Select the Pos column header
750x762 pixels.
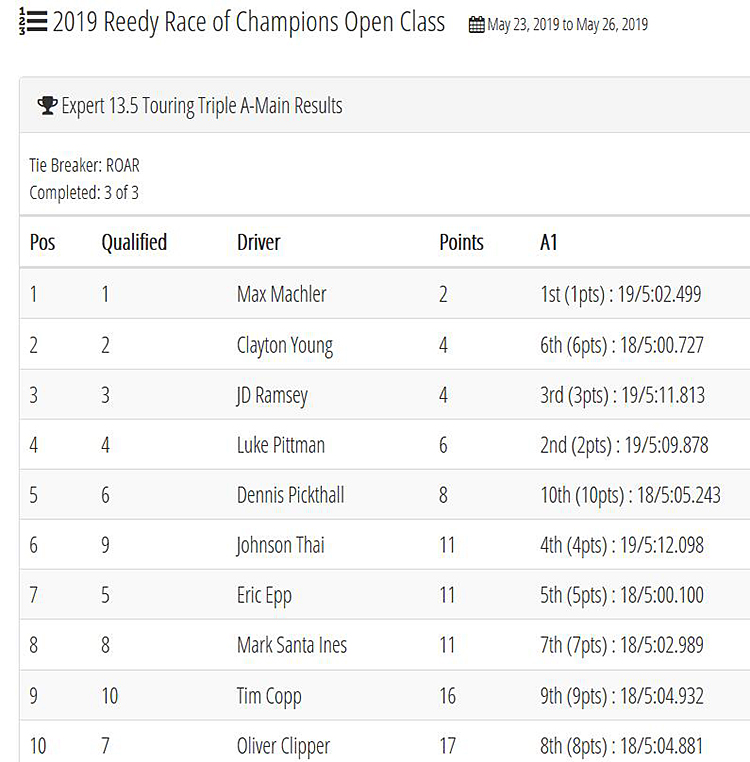(x=42, y=242)
